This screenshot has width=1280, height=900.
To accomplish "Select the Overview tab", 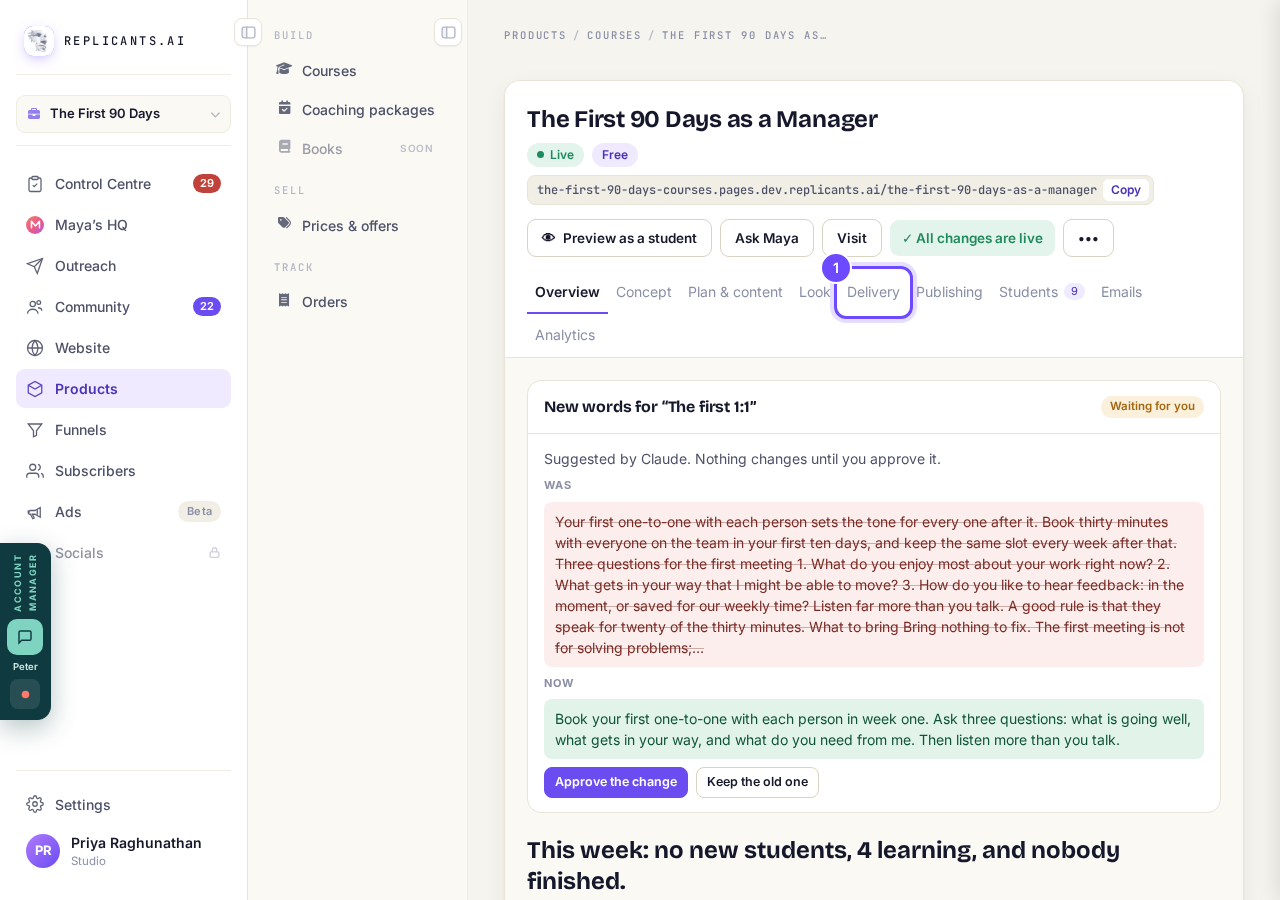I will click(x=567, y=292).
